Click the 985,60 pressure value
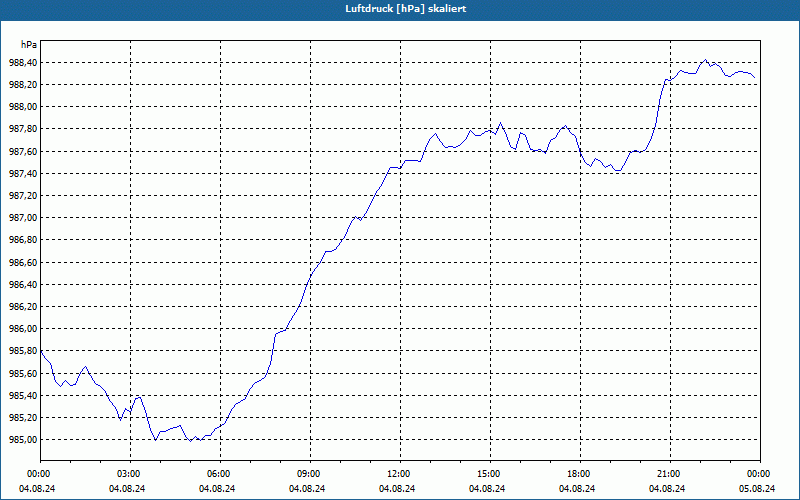The width and height of the screenshot is (800, 500). coord(23,373)
